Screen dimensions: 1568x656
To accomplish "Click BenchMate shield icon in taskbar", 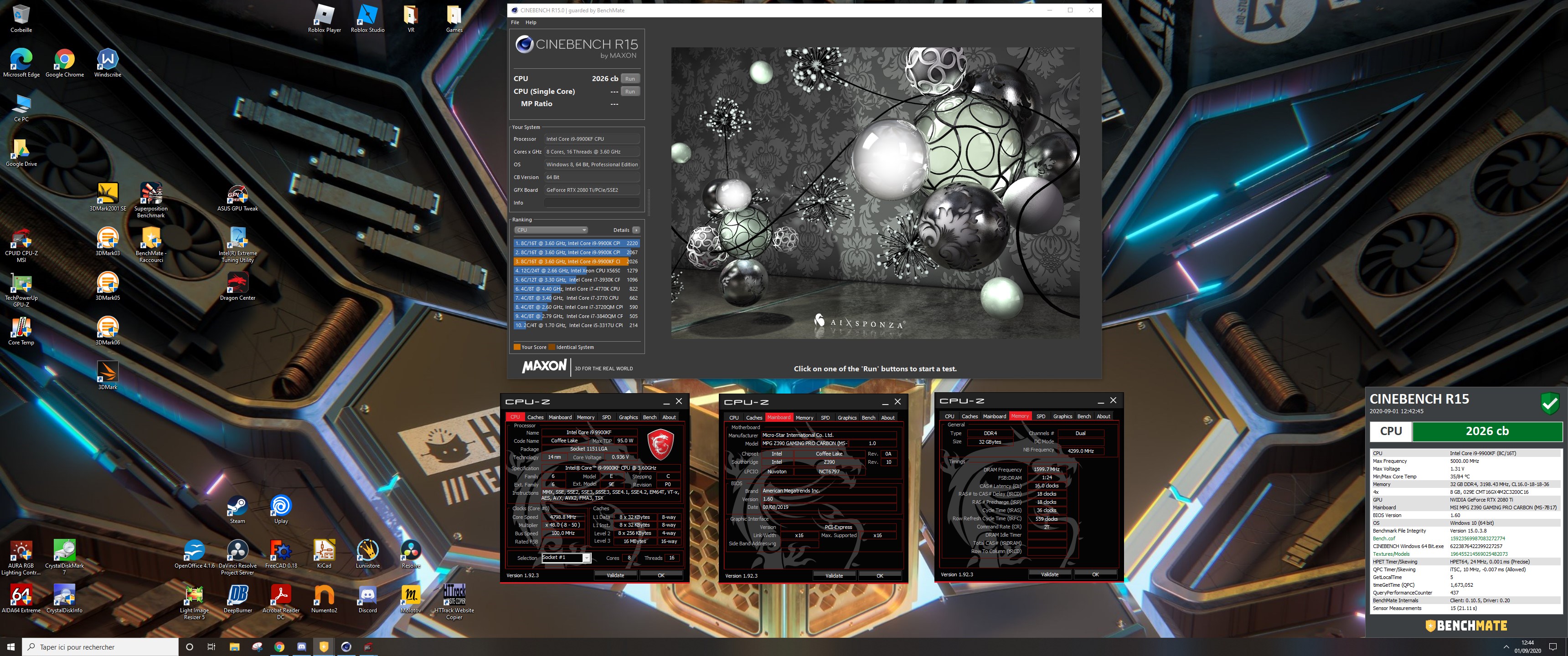I will [x=324, y=647].
